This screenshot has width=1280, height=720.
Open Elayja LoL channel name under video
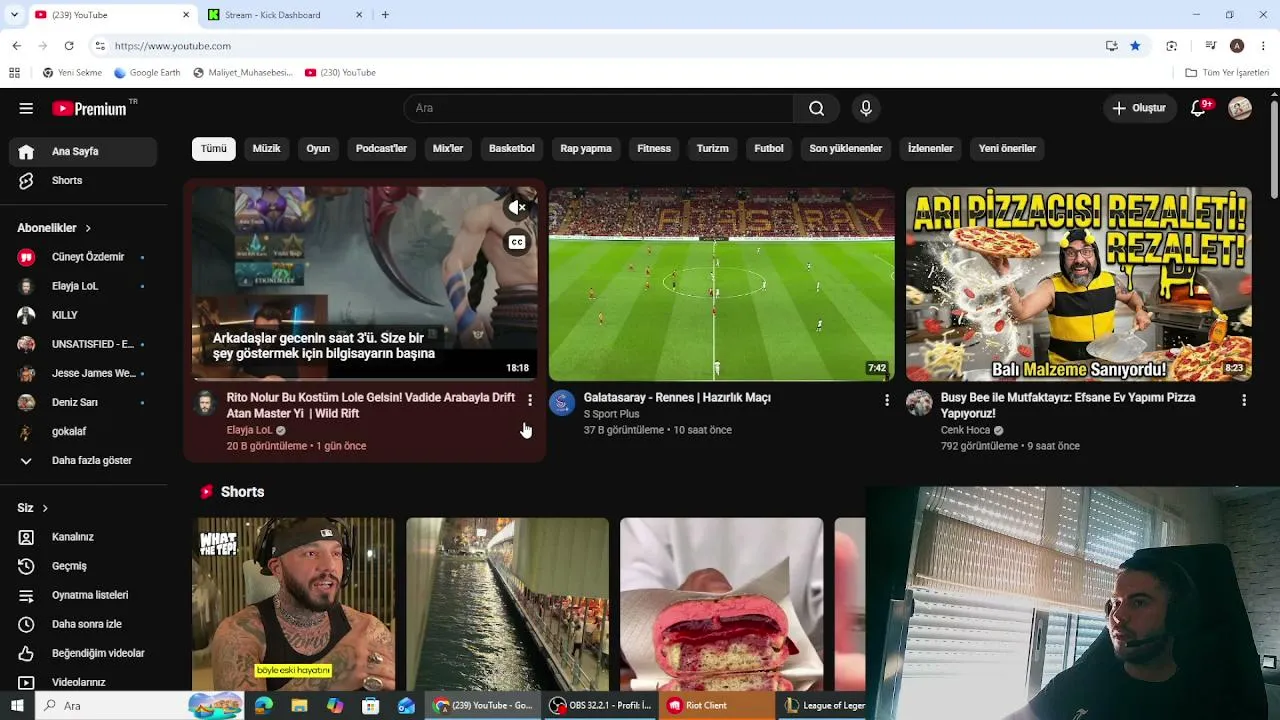249,430
